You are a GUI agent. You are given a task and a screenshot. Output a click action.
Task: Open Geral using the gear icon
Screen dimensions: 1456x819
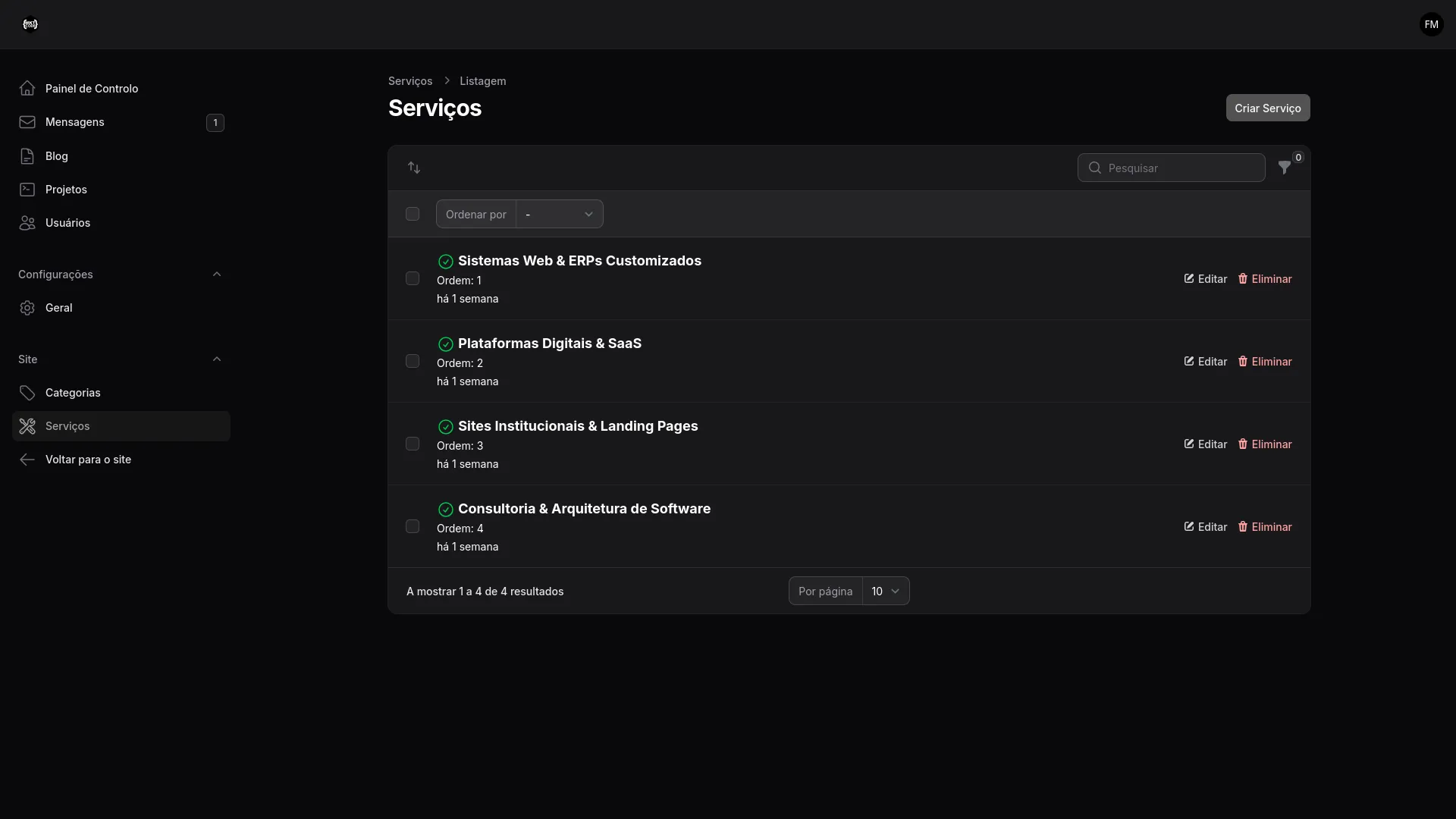[27, 307]
